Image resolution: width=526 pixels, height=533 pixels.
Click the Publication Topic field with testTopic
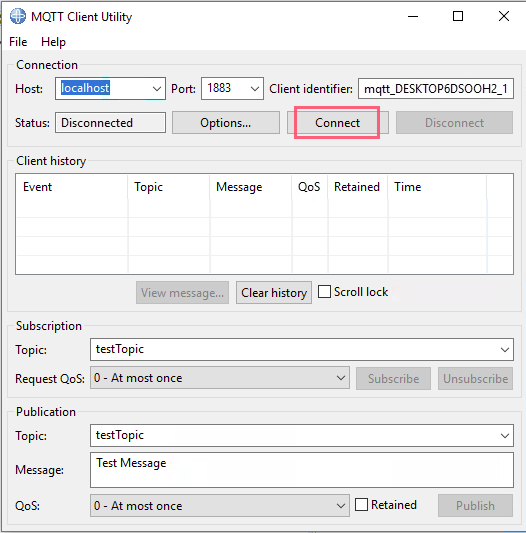tap(302, 435)
